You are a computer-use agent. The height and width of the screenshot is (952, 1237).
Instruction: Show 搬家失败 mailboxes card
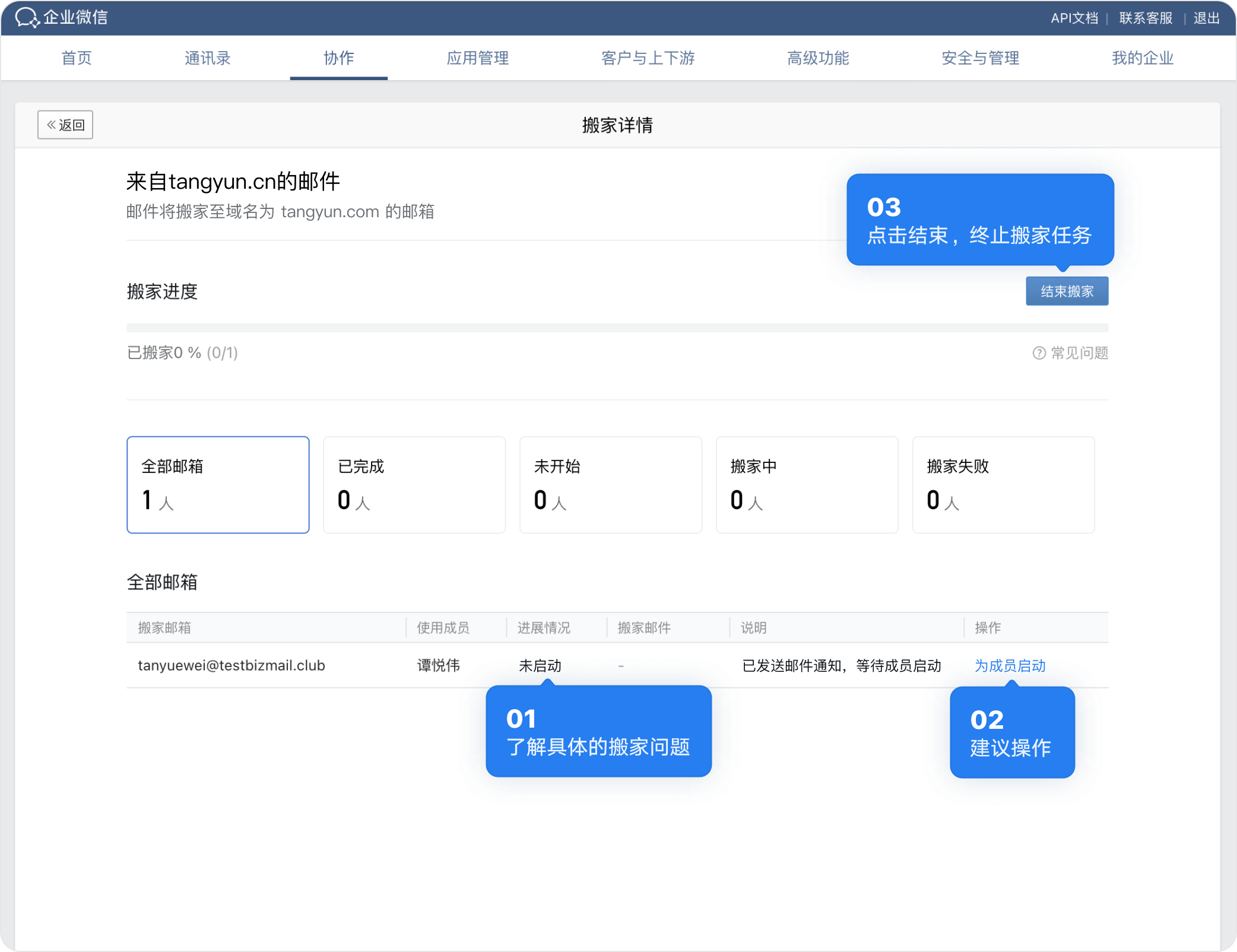[x=1003, y=484]
